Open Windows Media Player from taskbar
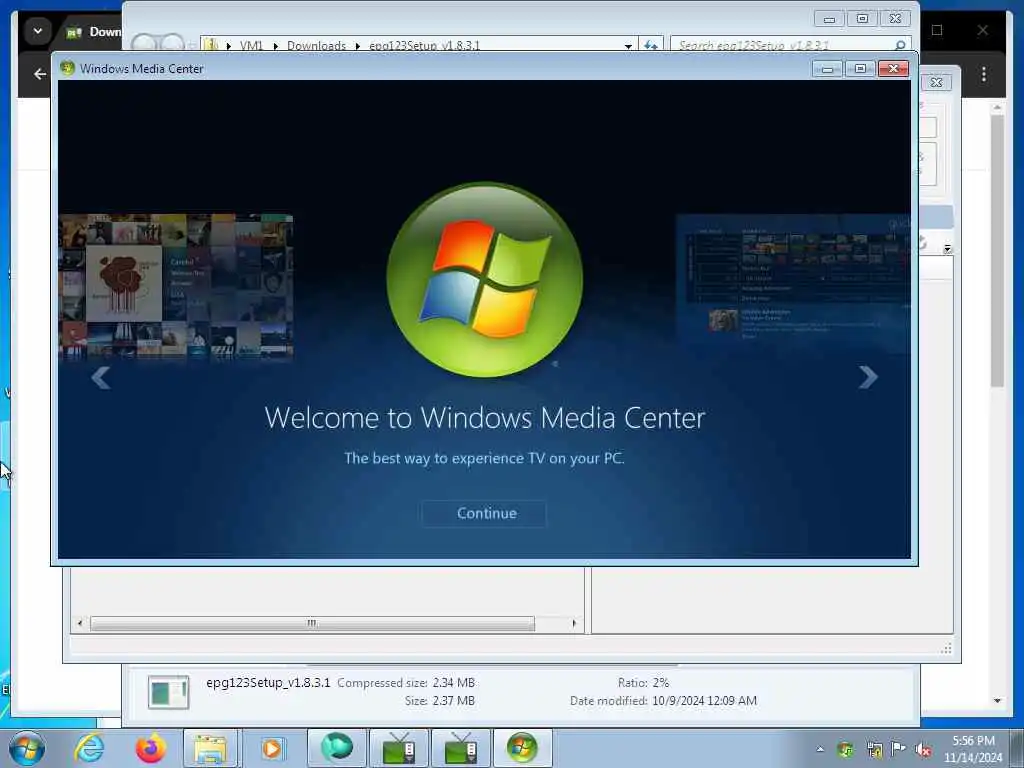The width and height of the screenshot is (1024, 768). 272,748
